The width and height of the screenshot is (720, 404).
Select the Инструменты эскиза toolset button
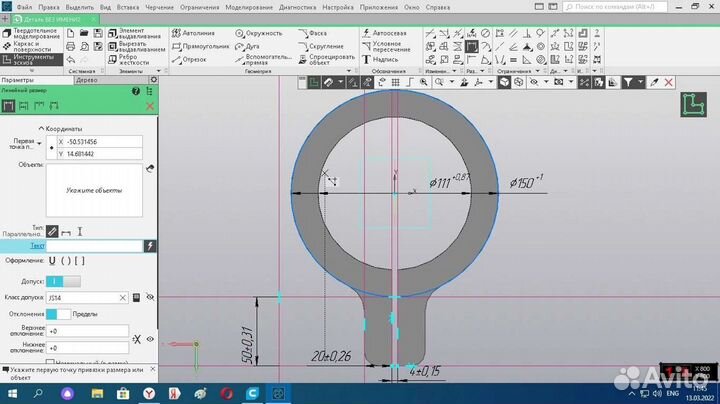point(30,59)
